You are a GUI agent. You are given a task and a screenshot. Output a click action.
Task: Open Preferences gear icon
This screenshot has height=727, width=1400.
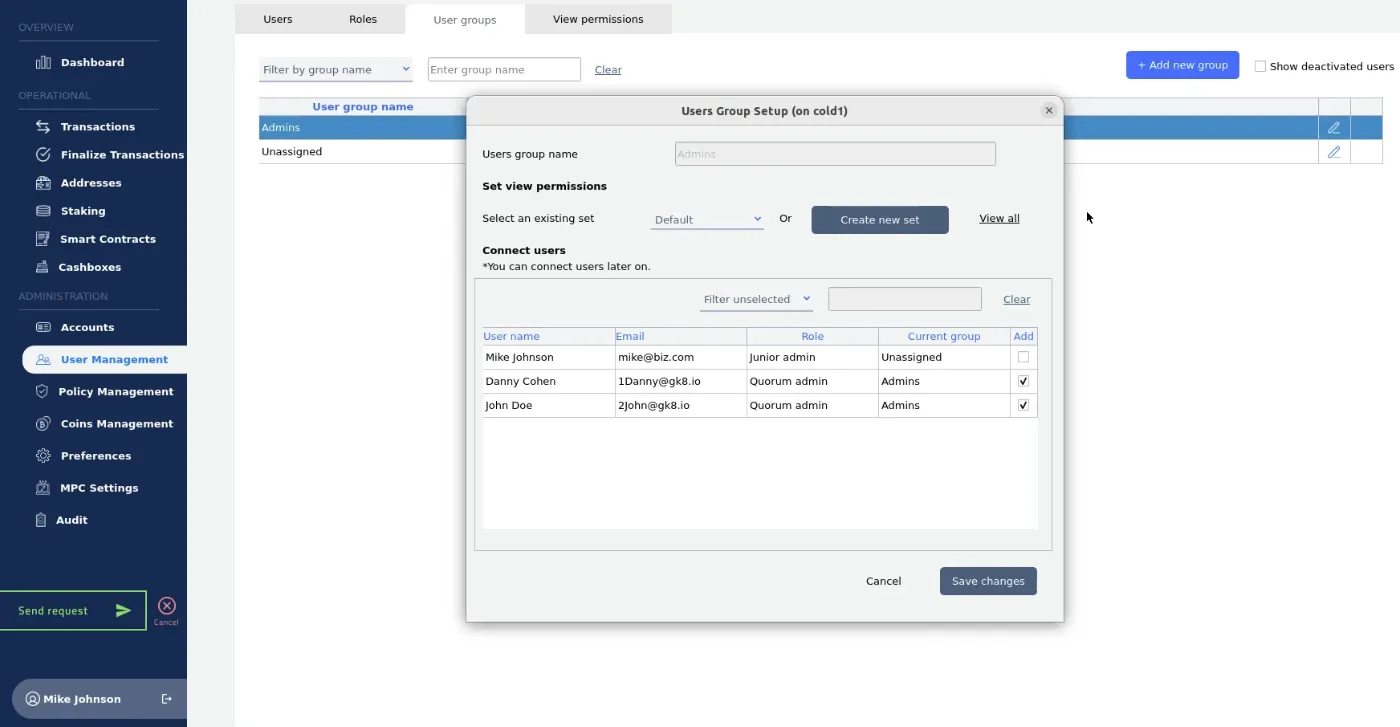pos(43,456)
